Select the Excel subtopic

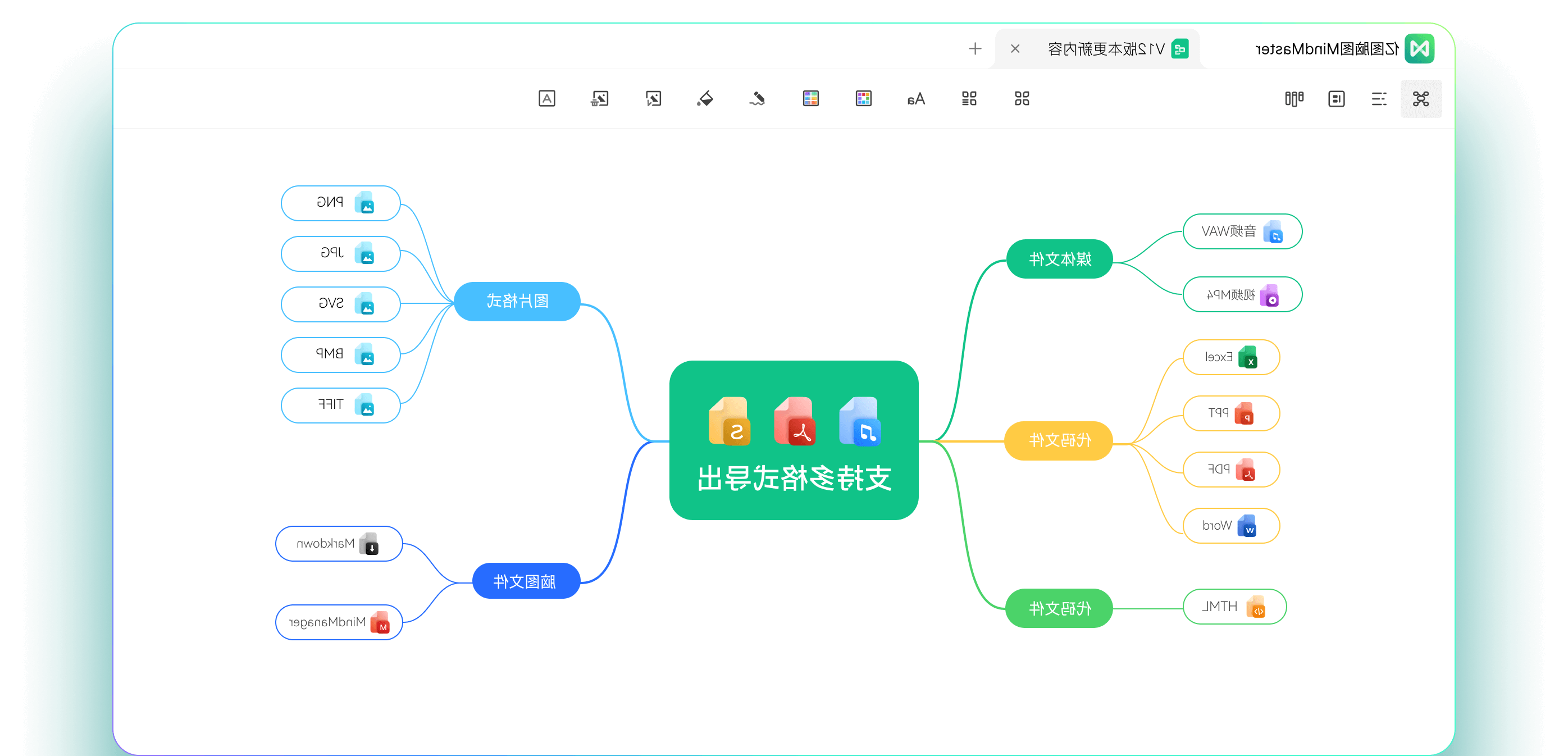(x=1232, y=357)
